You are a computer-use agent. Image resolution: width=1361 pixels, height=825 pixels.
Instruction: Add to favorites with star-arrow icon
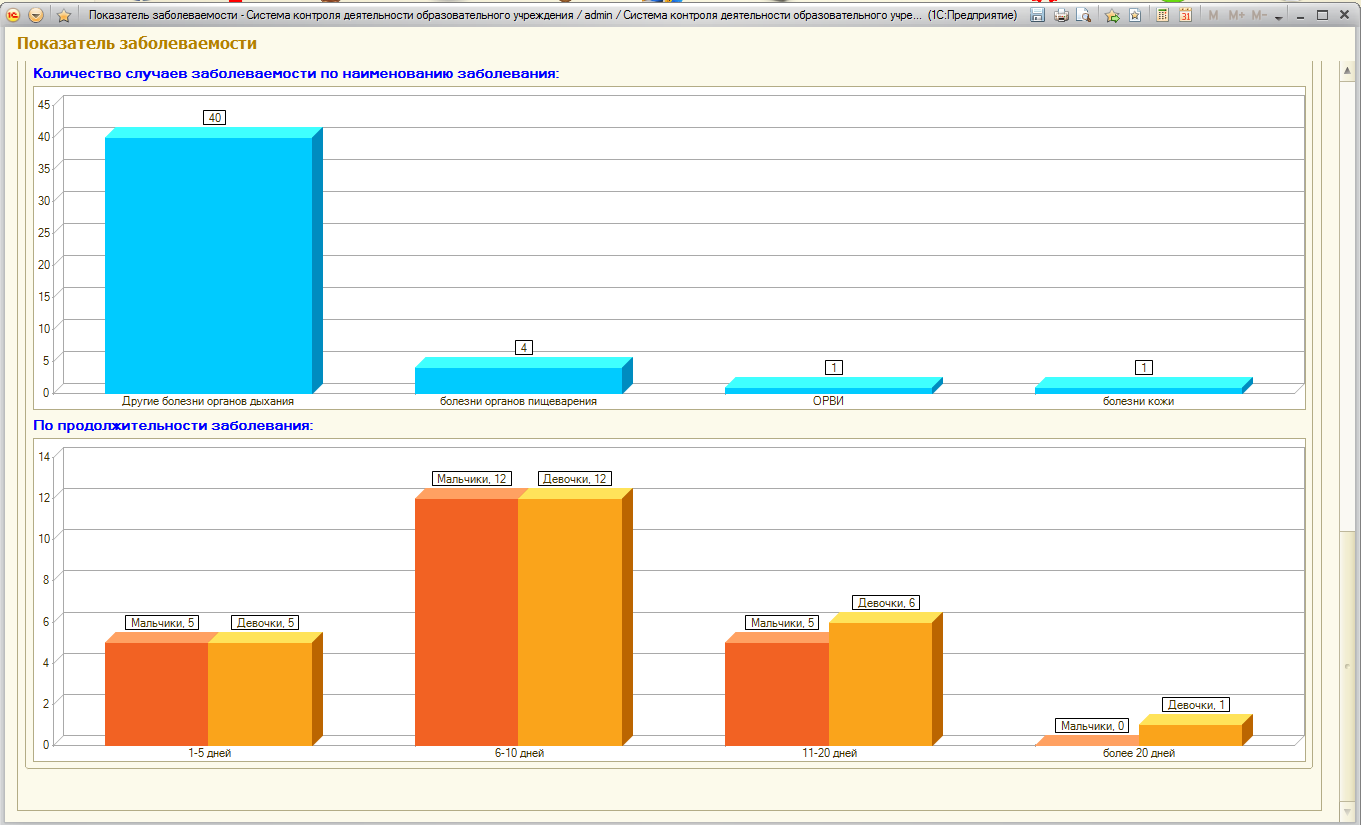1112,15
